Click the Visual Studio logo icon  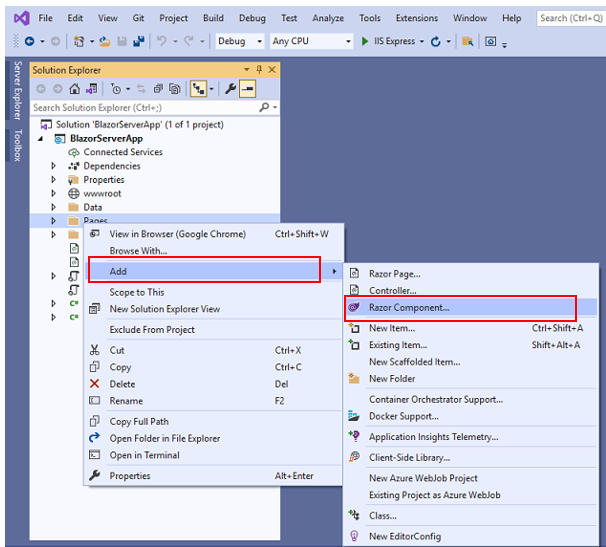click(x=22, y=18)
